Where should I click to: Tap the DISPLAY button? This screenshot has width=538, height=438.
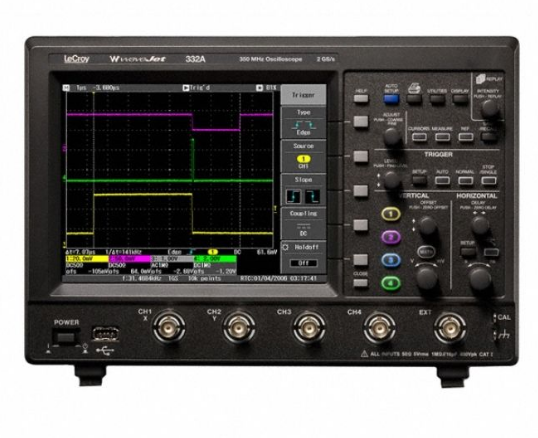pos(460,99)
